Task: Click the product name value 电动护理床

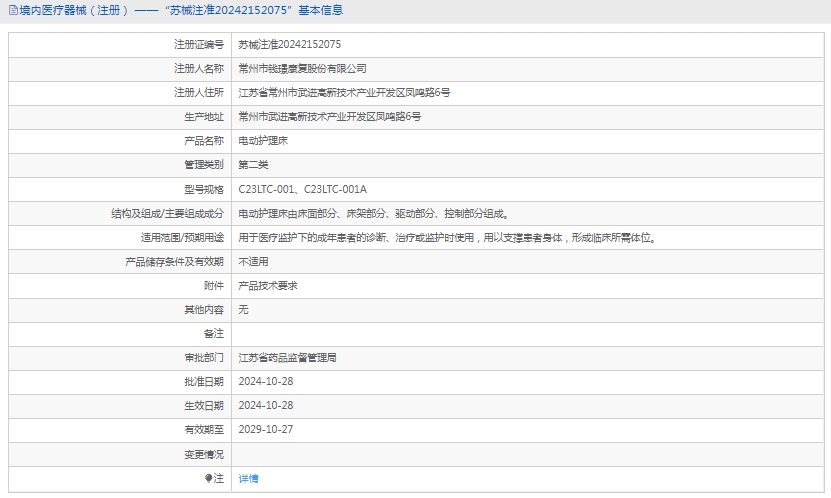Action: point(263,141)
